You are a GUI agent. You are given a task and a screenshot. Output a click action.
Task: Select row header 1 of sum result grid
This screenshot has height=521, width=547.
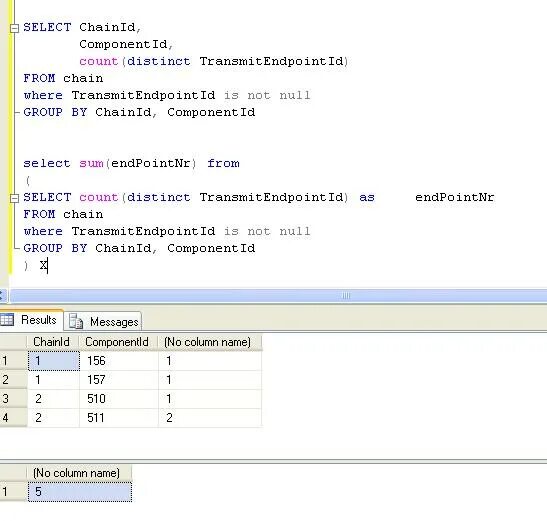pyautogui.click(x=13, y=492)
